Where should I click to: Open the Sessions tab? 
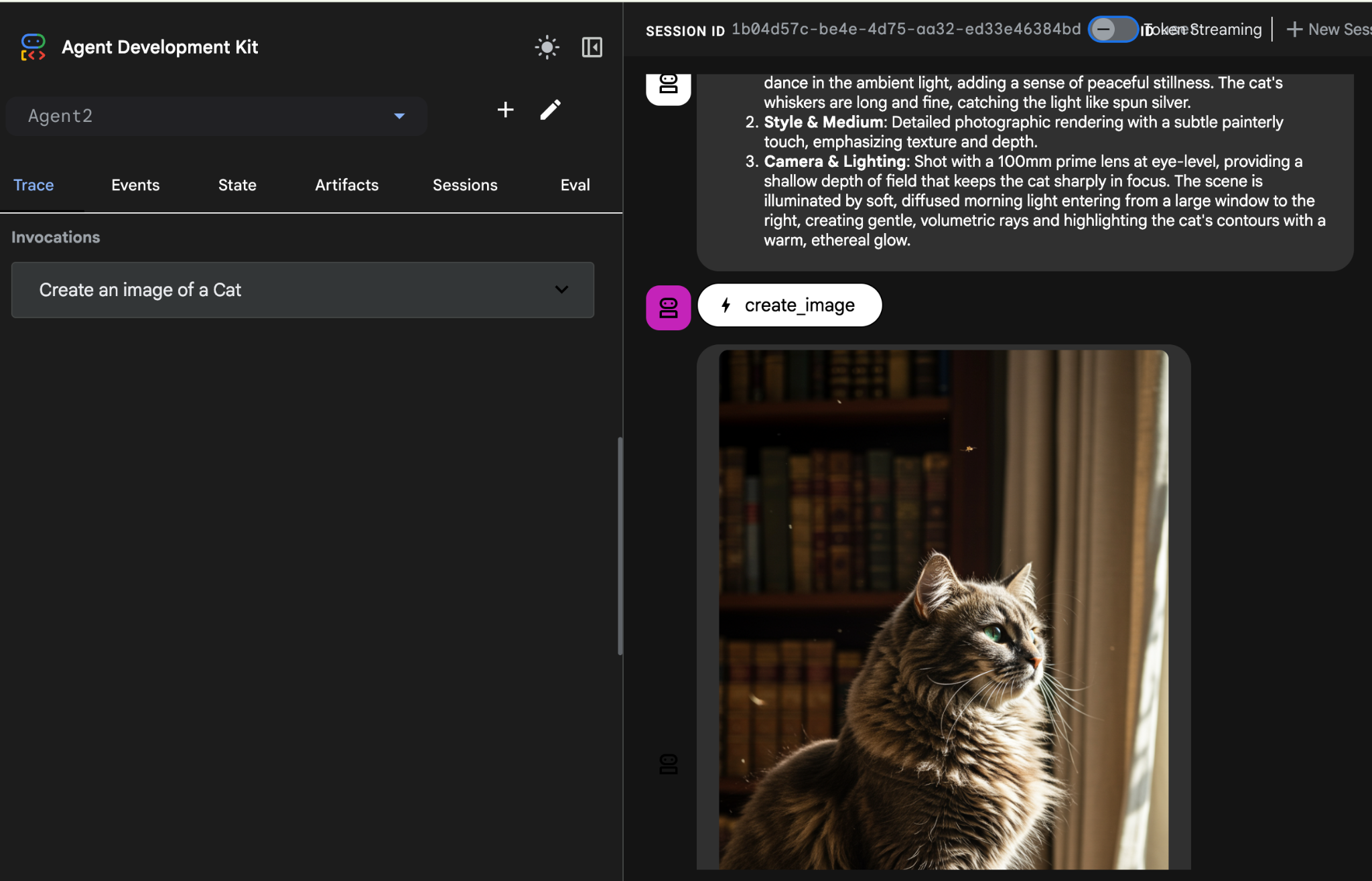tap(465, 185)
